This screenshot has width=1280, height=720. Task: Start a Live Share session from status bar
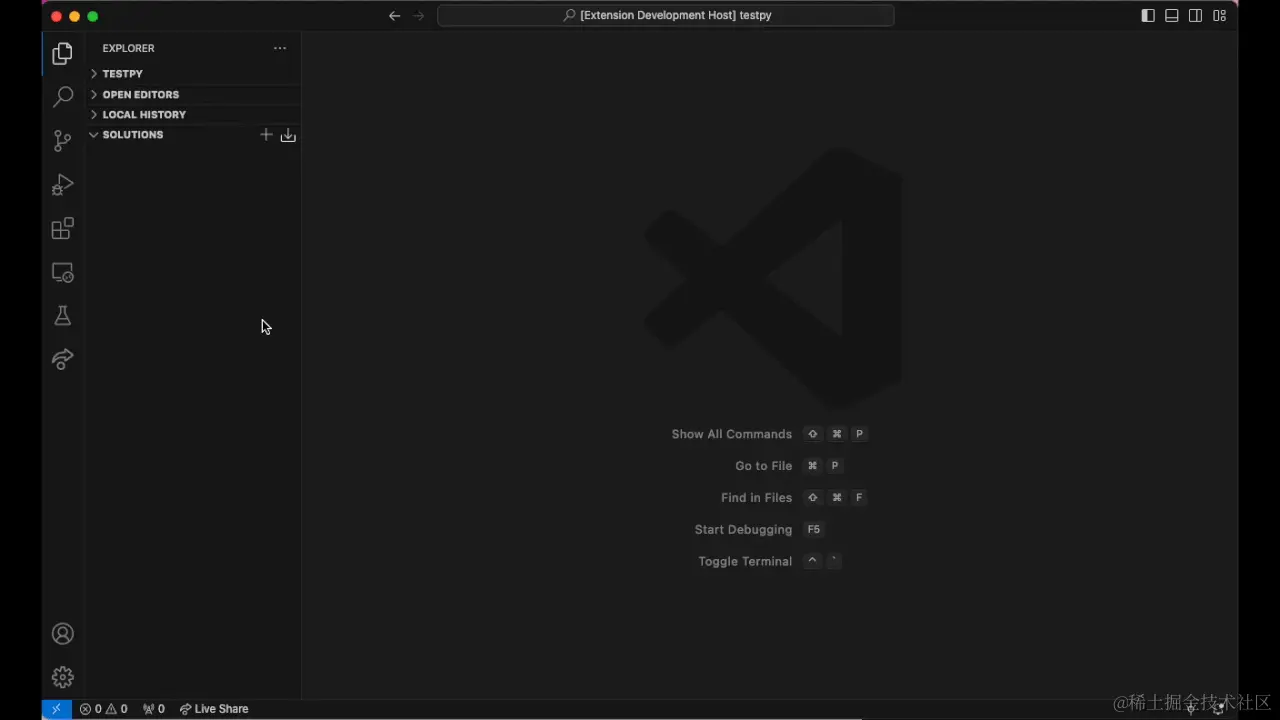click(x=214, y=708)
